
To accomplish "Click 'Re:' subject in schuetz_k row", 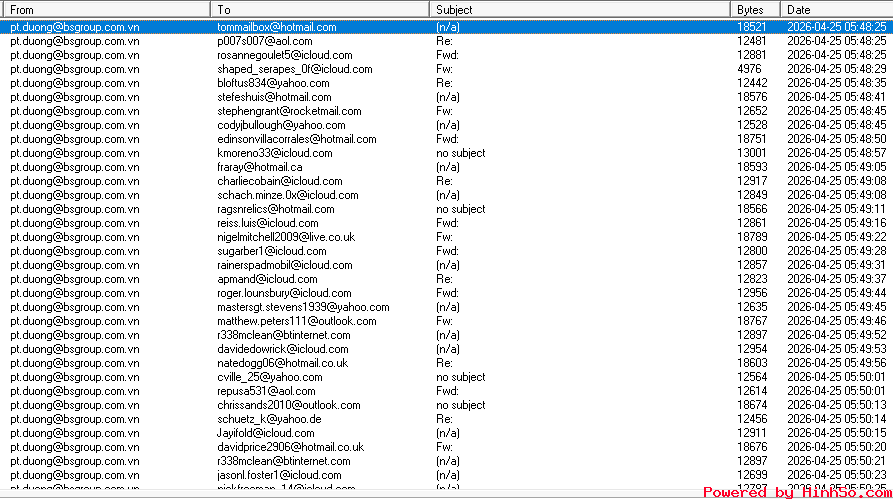I will 444,419.
